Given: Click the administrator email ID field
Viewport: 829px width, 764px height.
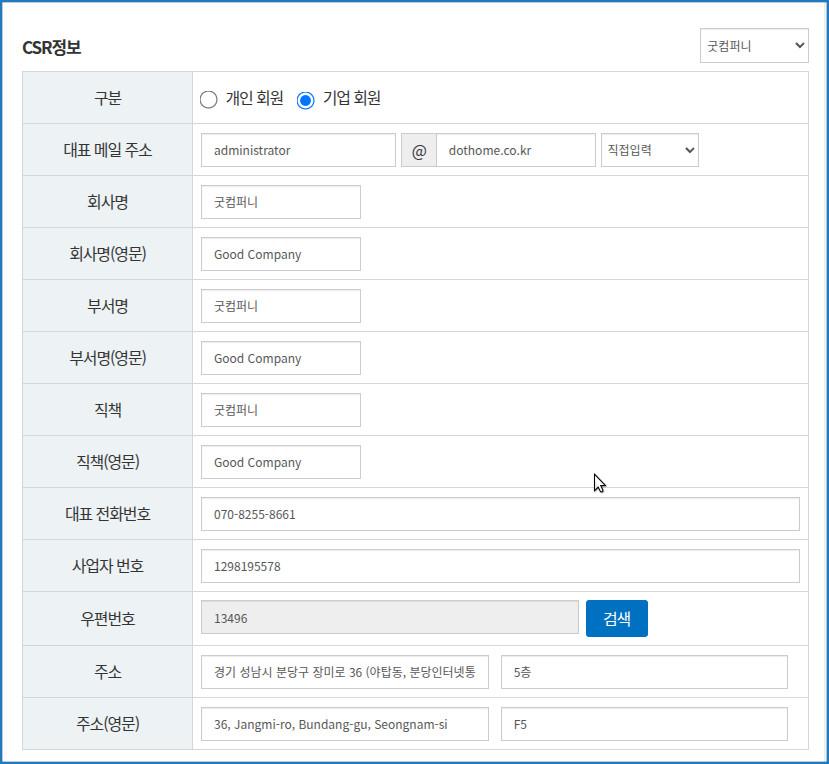Looking at the screenshot, I should tap(298, 150).
